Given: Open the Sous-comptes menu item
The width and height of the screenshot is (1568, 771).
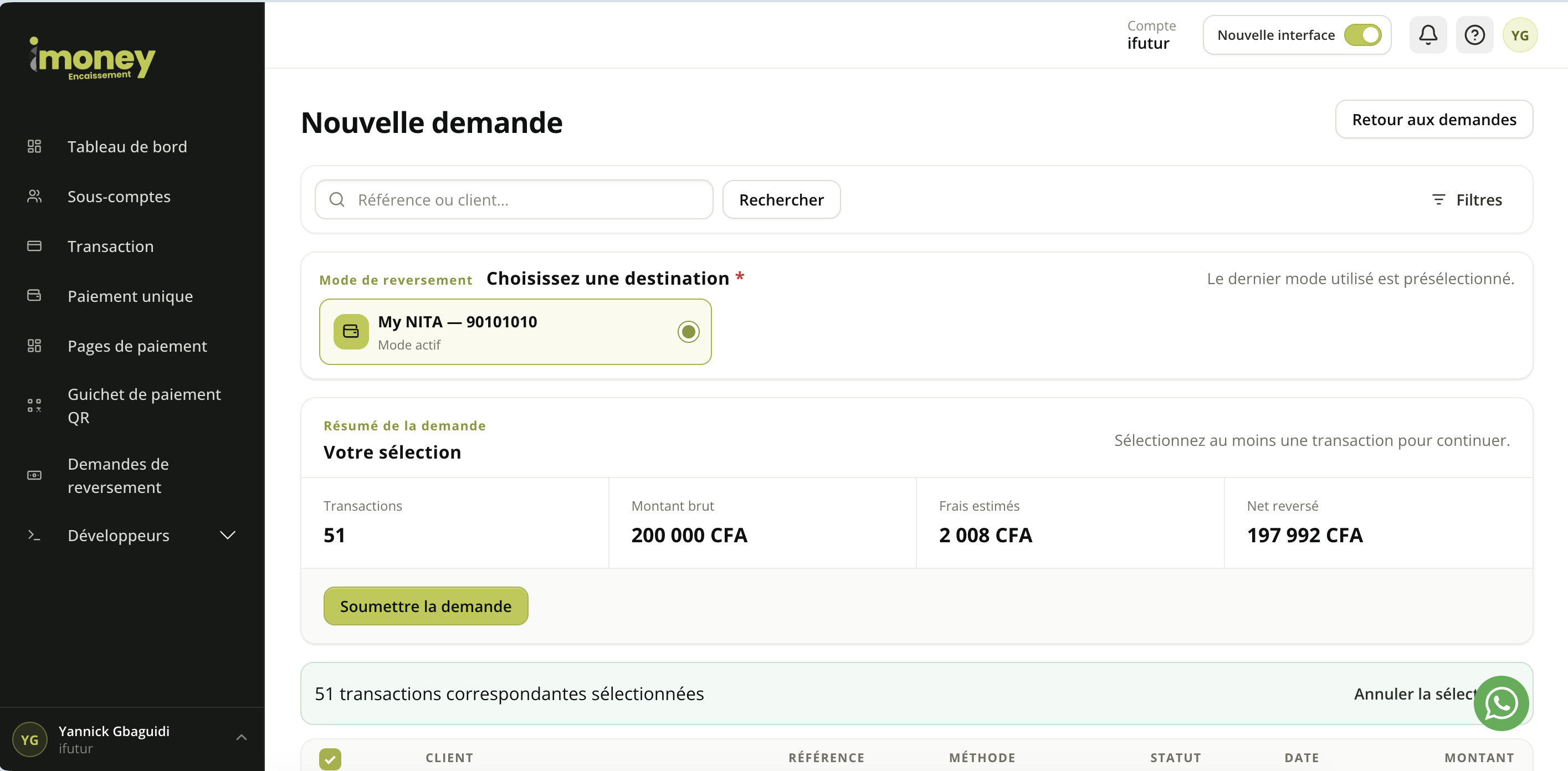Looking at the screenshot, I should (119, 196).
